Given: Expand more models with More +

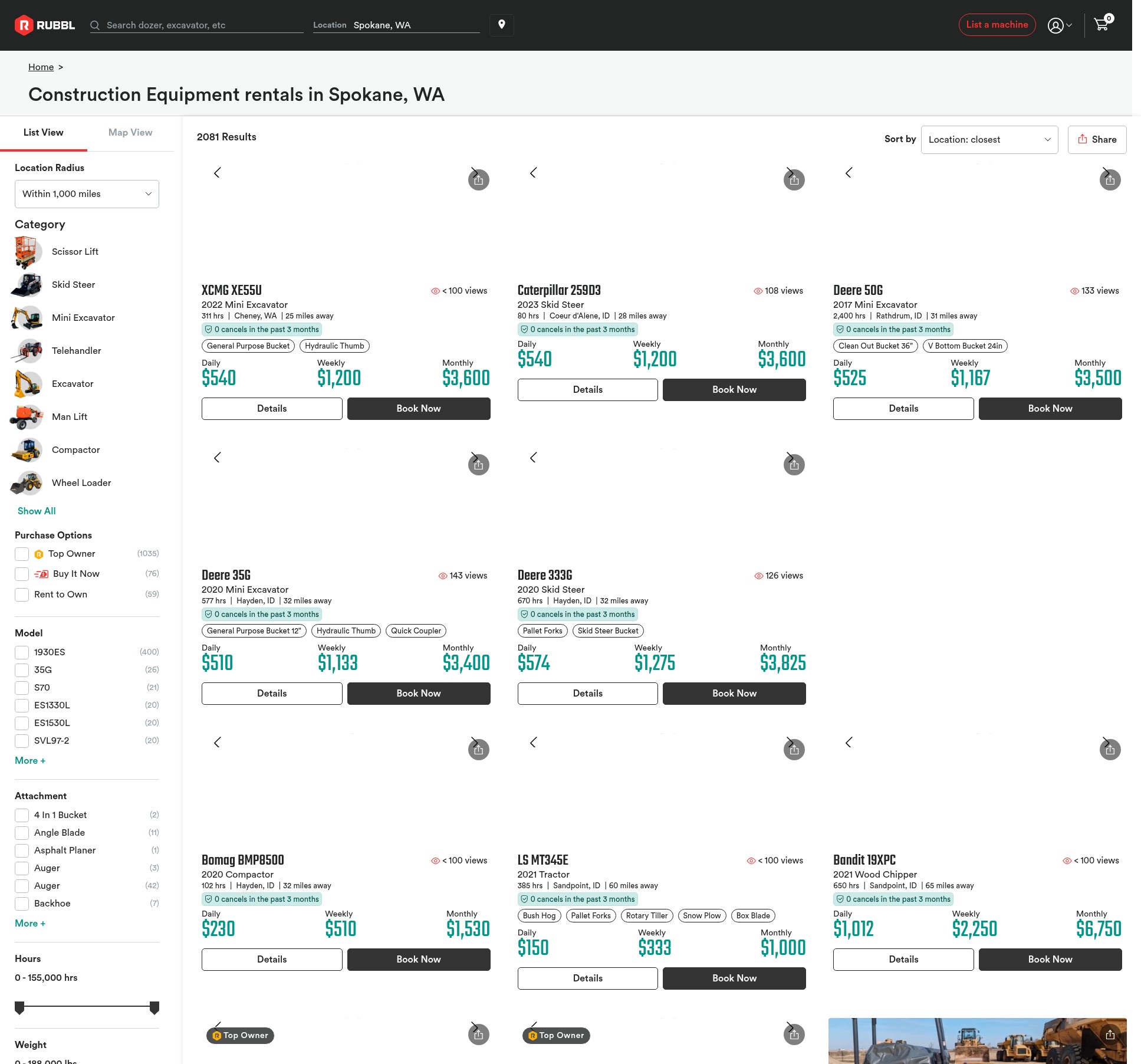Looking at the screenshot, I should tap(30, 761).
